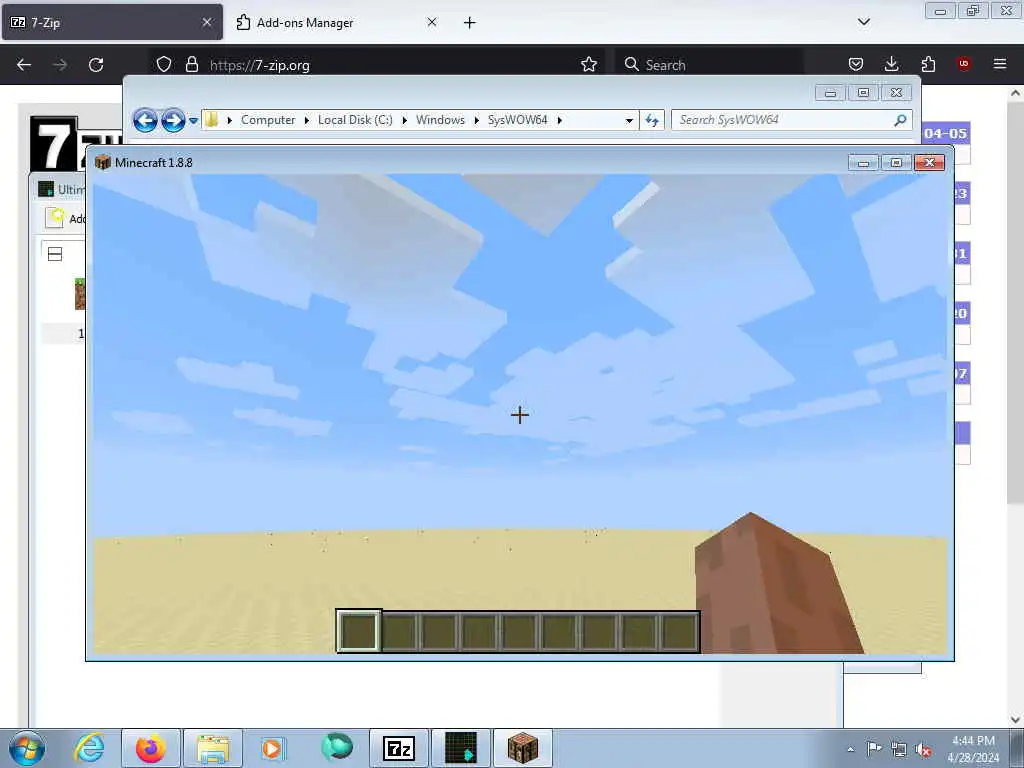Open 7z app on taskbar
Screen dimensions: 1024x768
[x=399, y=748]
